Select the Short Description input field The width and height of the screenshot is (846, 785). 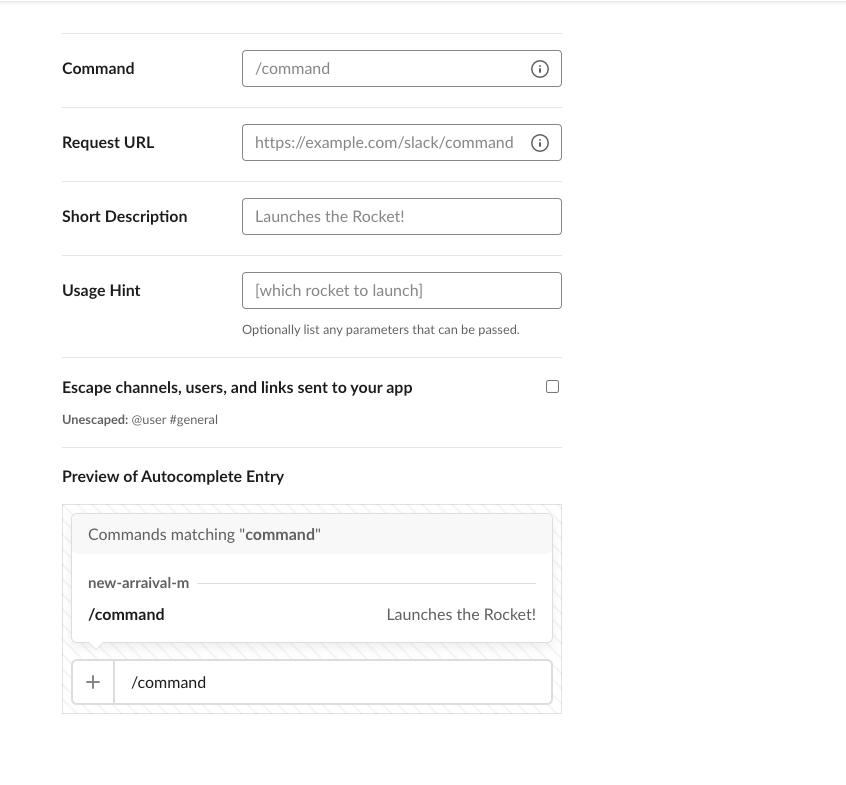(401, 217)
